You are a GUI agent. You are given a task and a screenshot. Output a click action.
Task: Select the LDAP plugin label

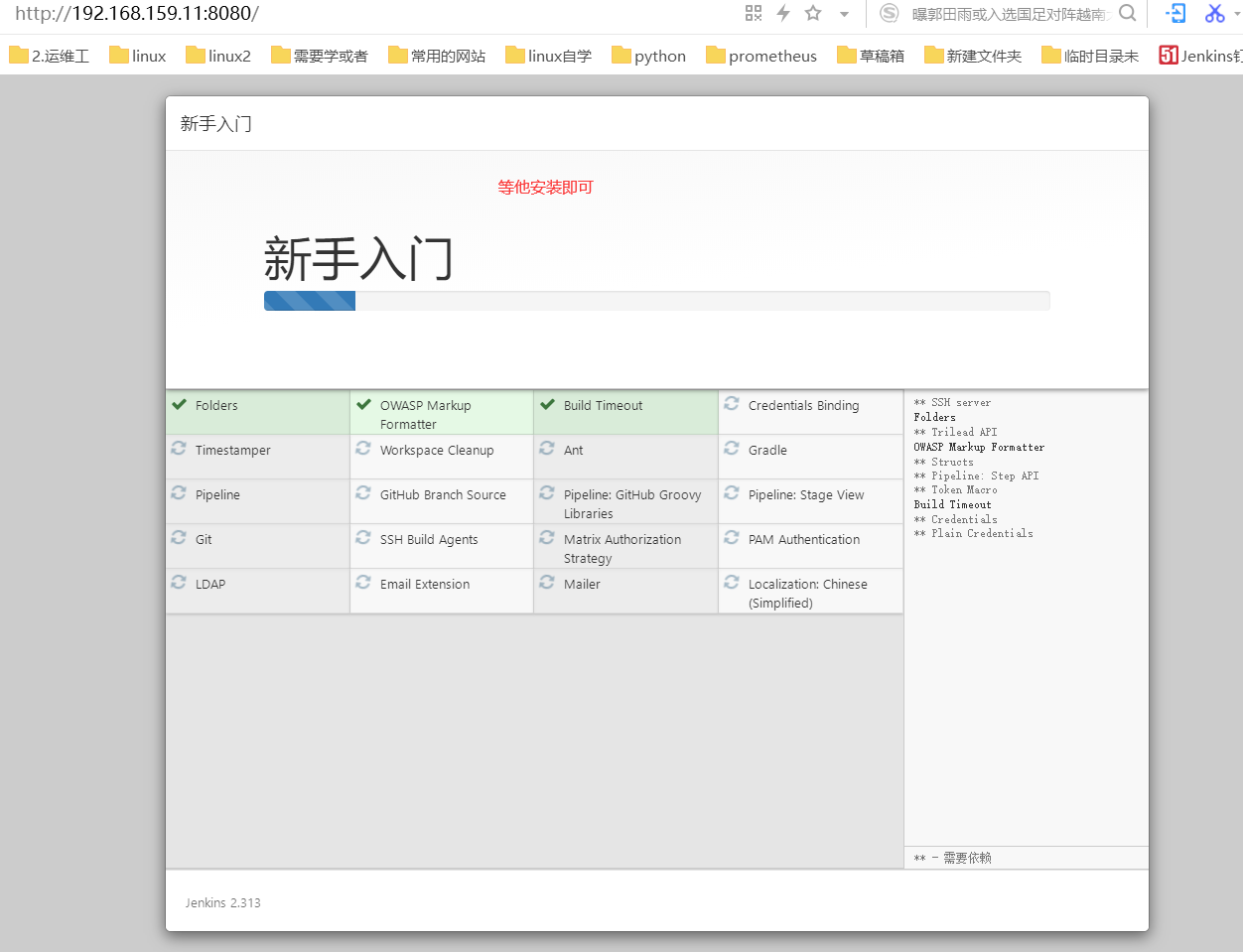point(210,584)
